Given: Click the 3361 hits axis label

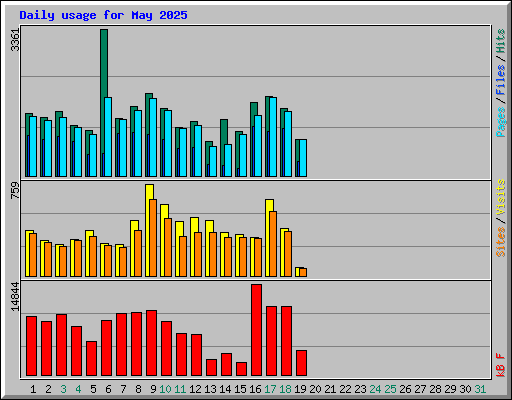Looking at the screenshot, I should (15, 40).
